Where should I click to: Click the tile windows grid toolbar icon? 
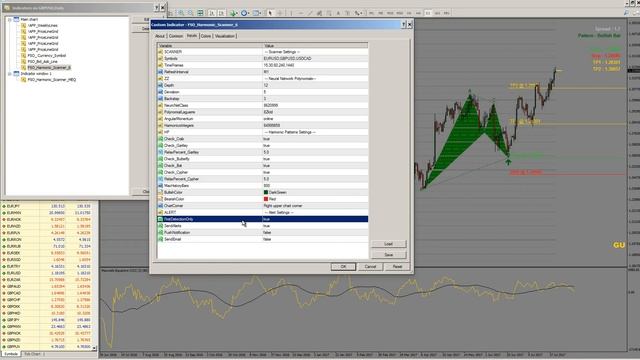200,13
